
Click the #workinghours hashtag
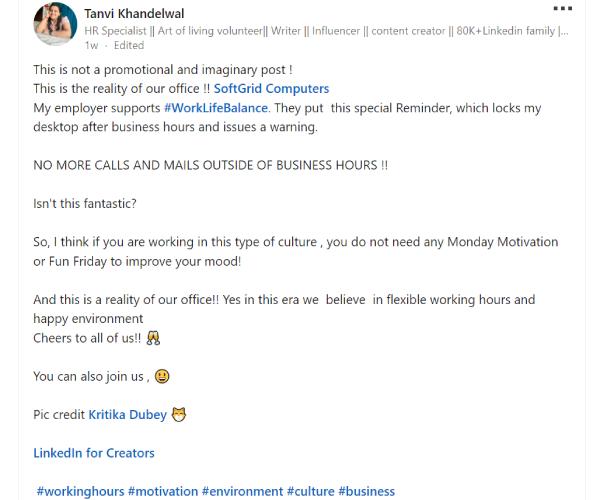[80, 491]
